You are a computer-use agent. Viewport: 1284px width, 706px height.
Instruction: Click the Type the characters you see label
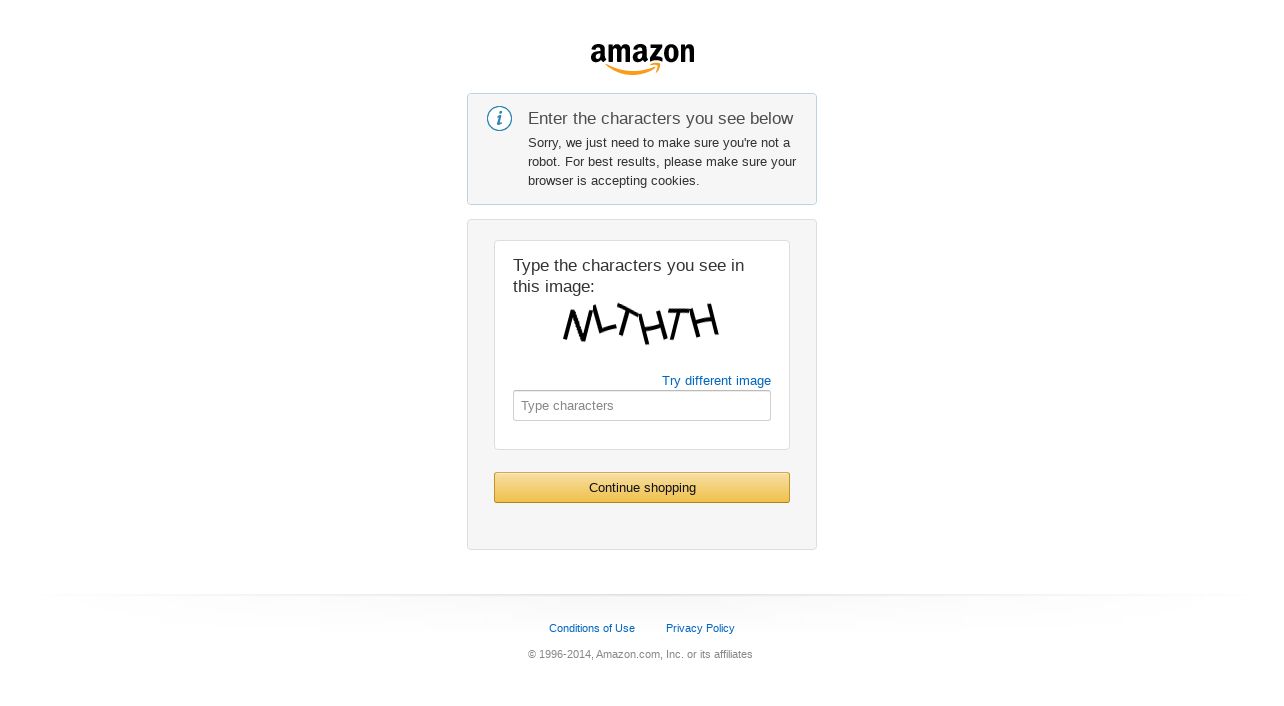(628, 265)
